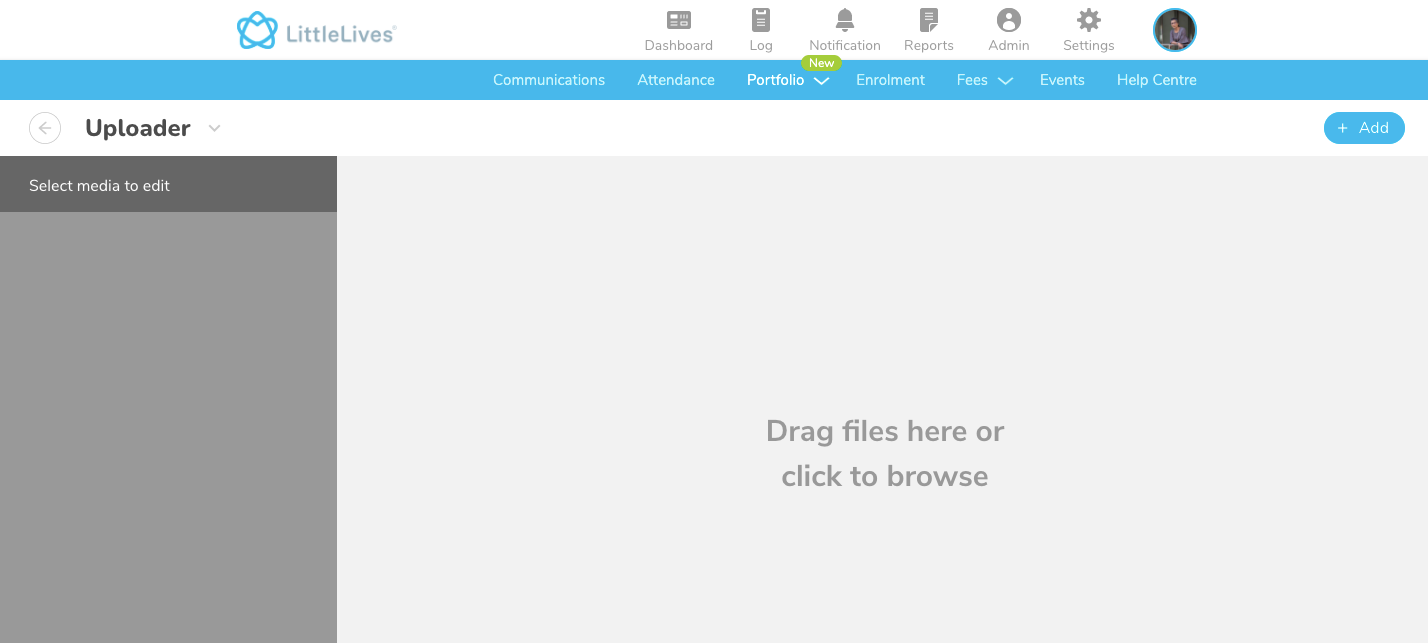The width and height of the screenshot is (1428, 643).
Task: Open the Attendance menu item
Action: pos(676,80)
